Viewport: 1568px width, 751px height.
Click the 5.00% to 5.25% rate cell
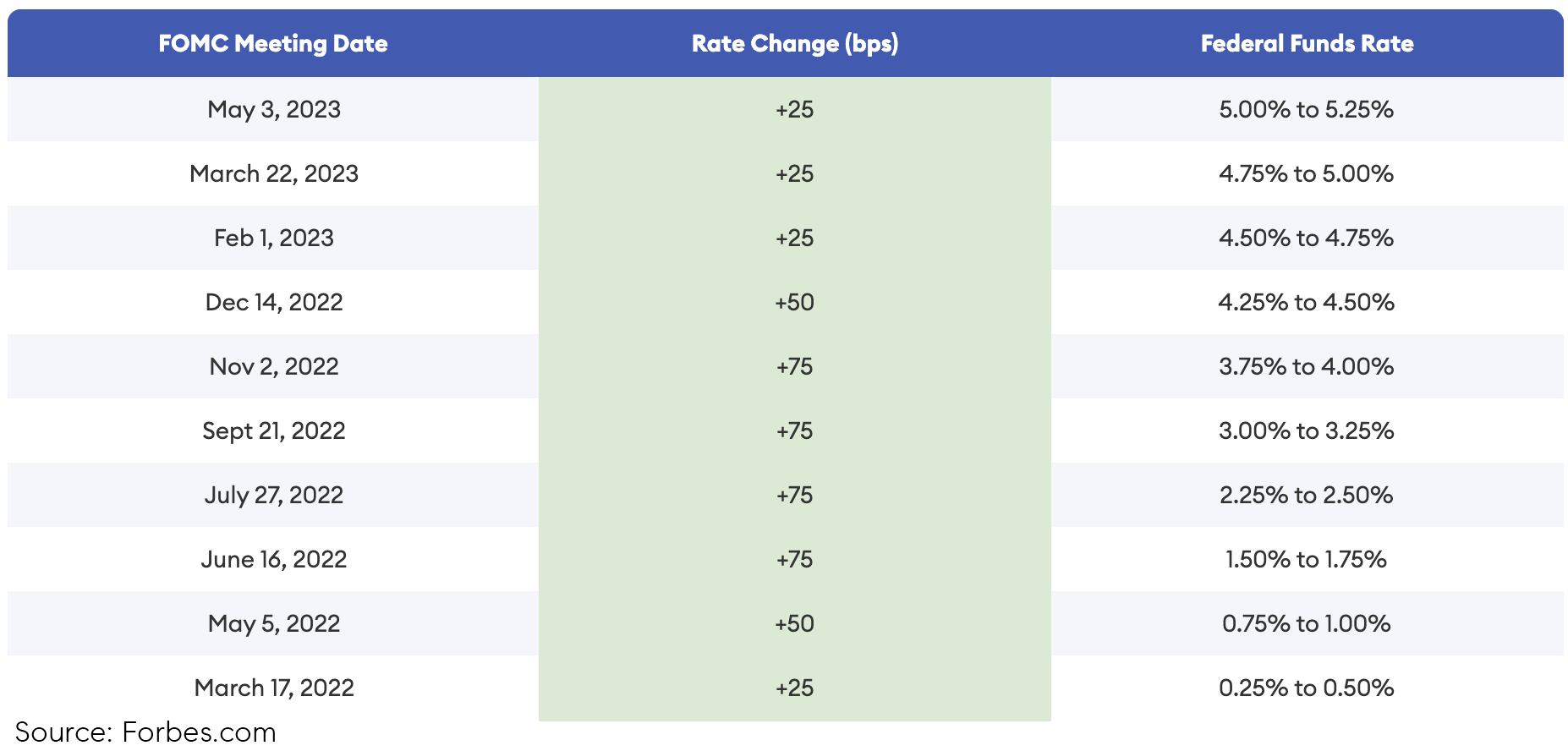1306,110
